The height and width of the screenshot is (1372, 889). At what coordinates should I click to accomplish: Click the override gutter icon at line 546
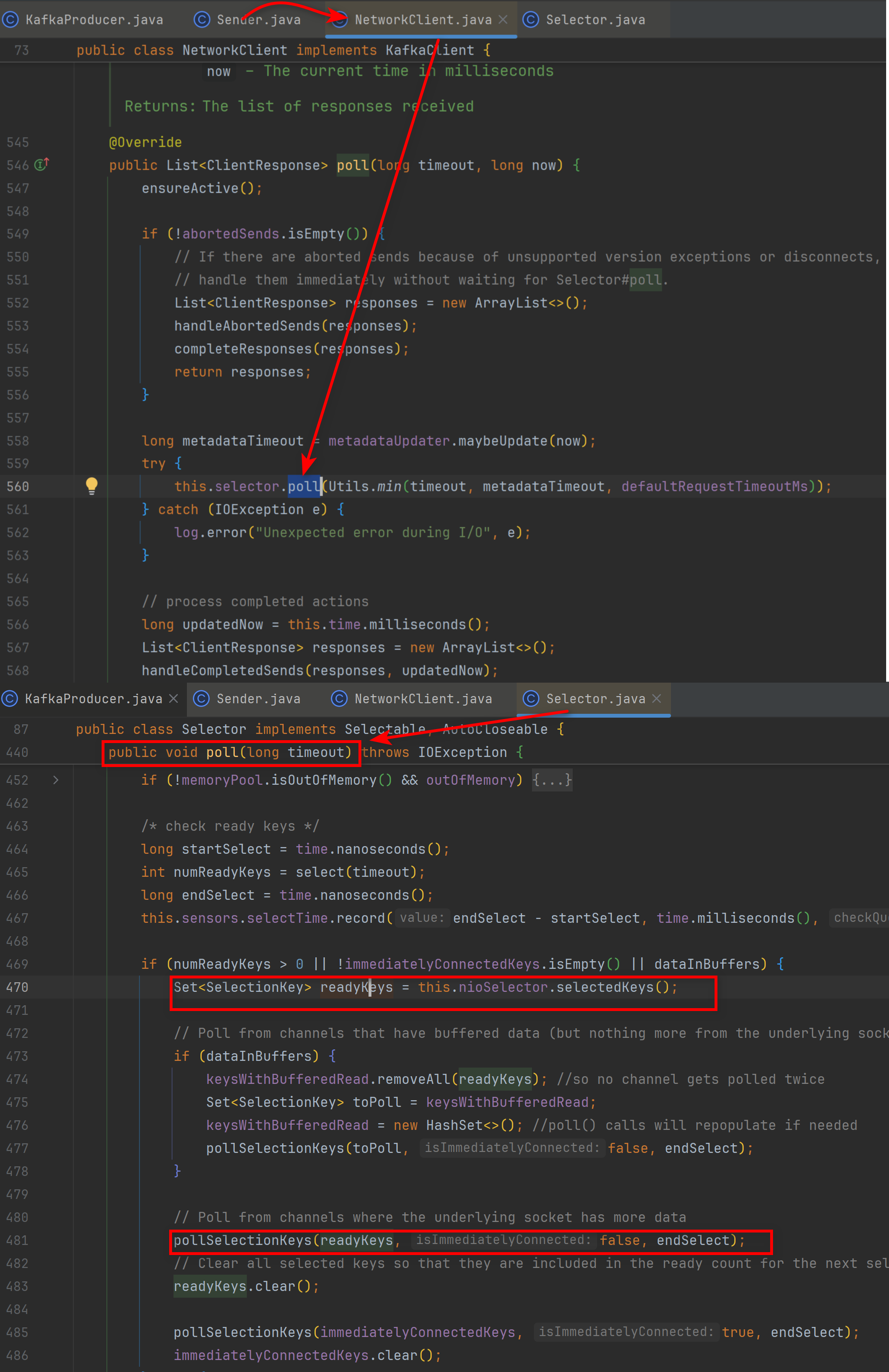click(42, 165)
